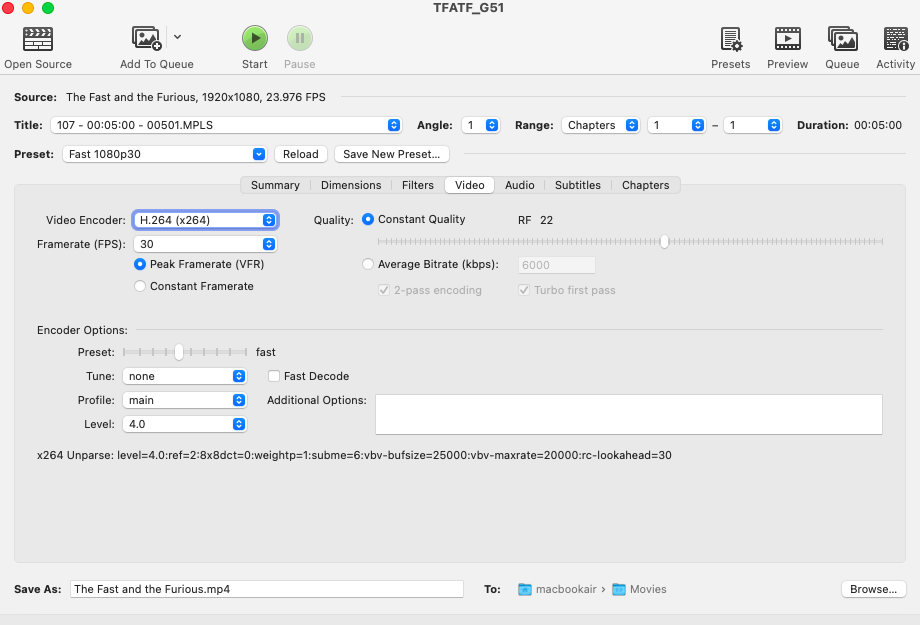Viewport: 920px width, 625px height.
Task: Click the Save As filename field
Action: pyautogui.click(x=266, y=589)
